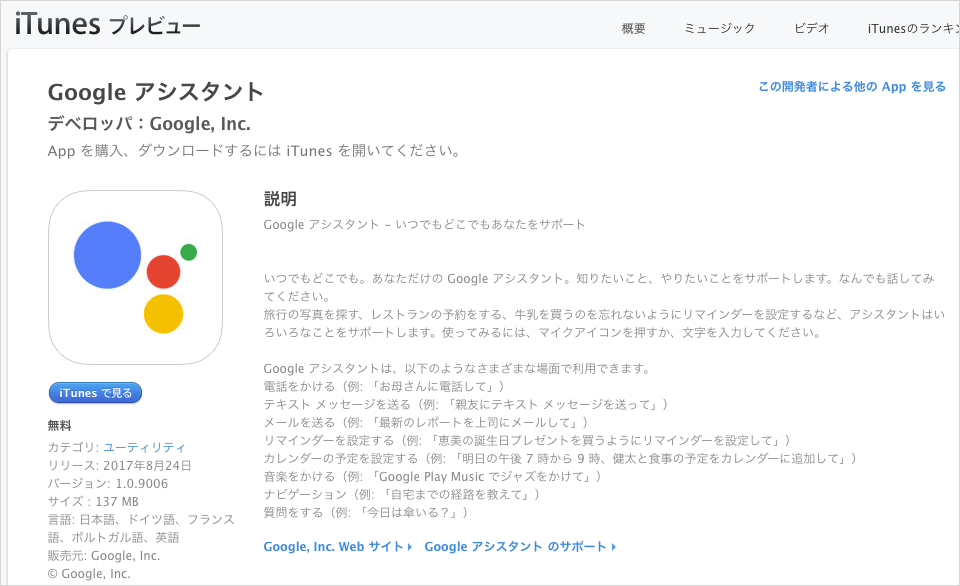Click the 音楽をかける example line
Screen dimensions: 960x586
pyautogui.click(x=433, y=476)
